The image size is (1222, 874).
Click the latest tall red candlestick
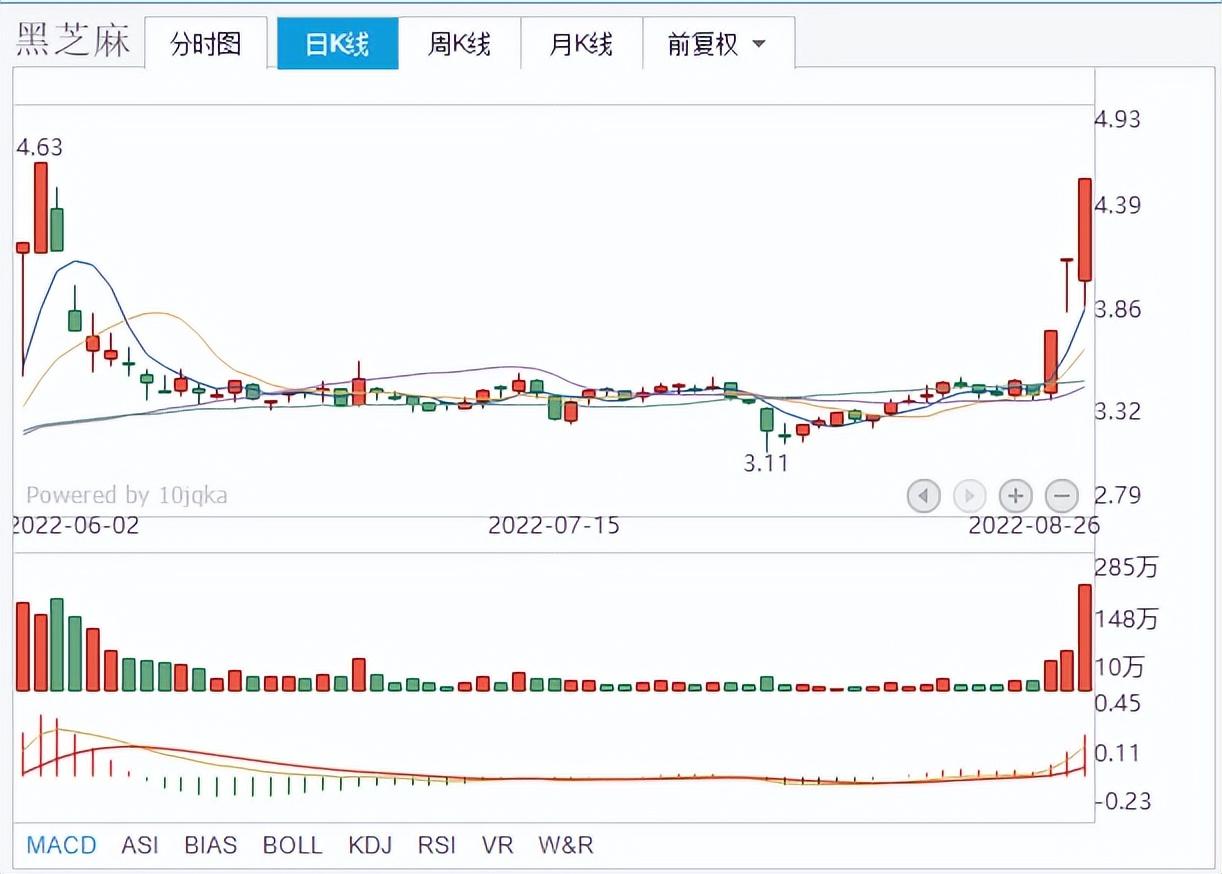click(x=1084, y=230)
